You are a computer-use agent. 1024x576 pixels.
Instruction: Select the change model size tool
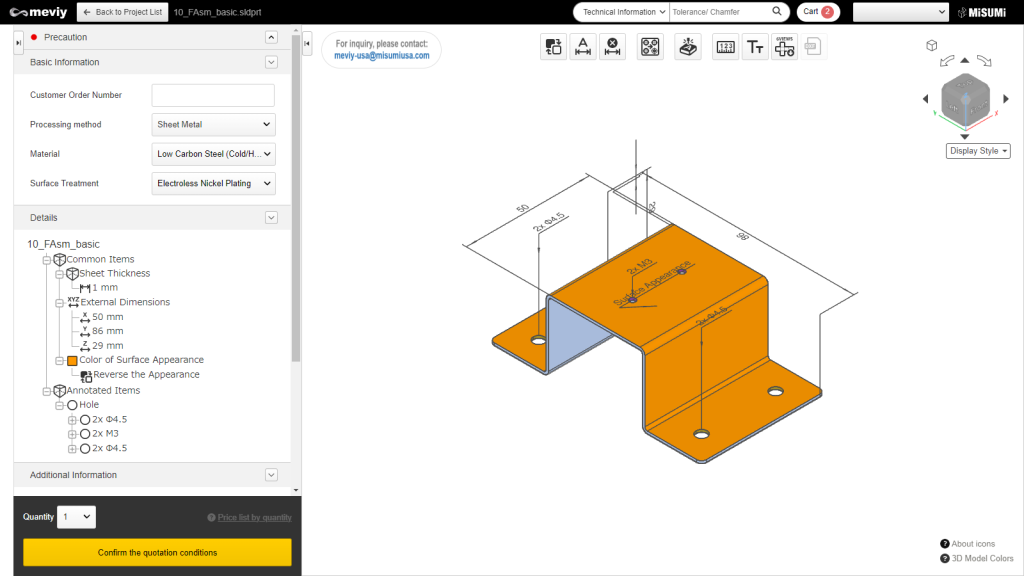point(553,46)
